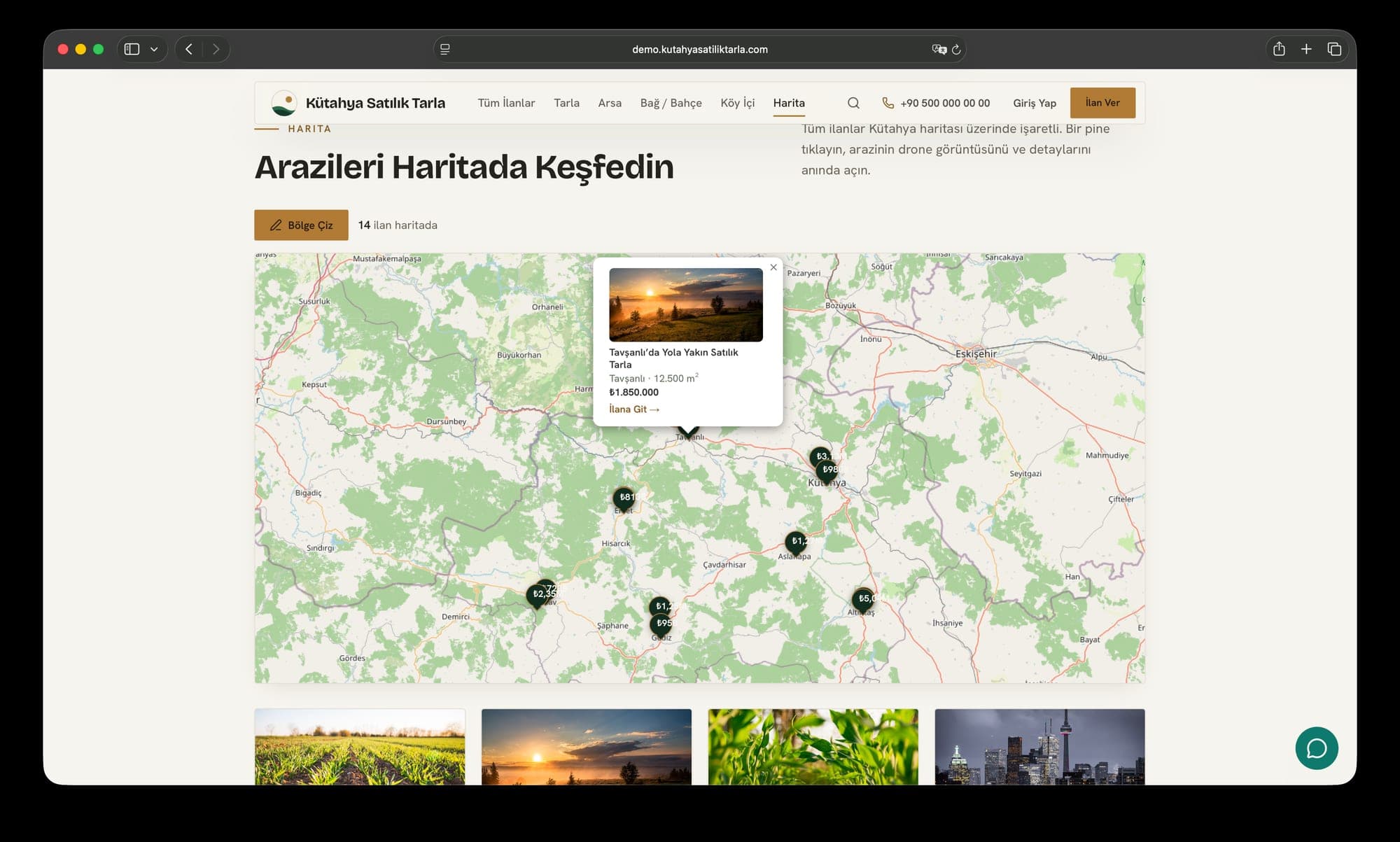Image resolution: width=1400 pixels, height=842 pixels.
Task: Open the crop field rows listing thumbnail
Action: 360,747
